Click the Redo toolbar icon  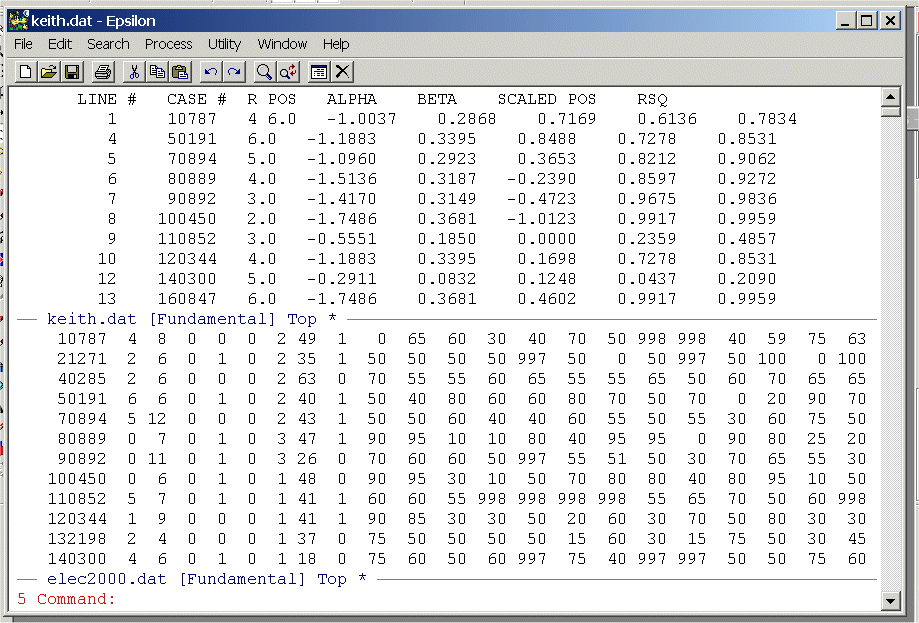click(233, 71)
